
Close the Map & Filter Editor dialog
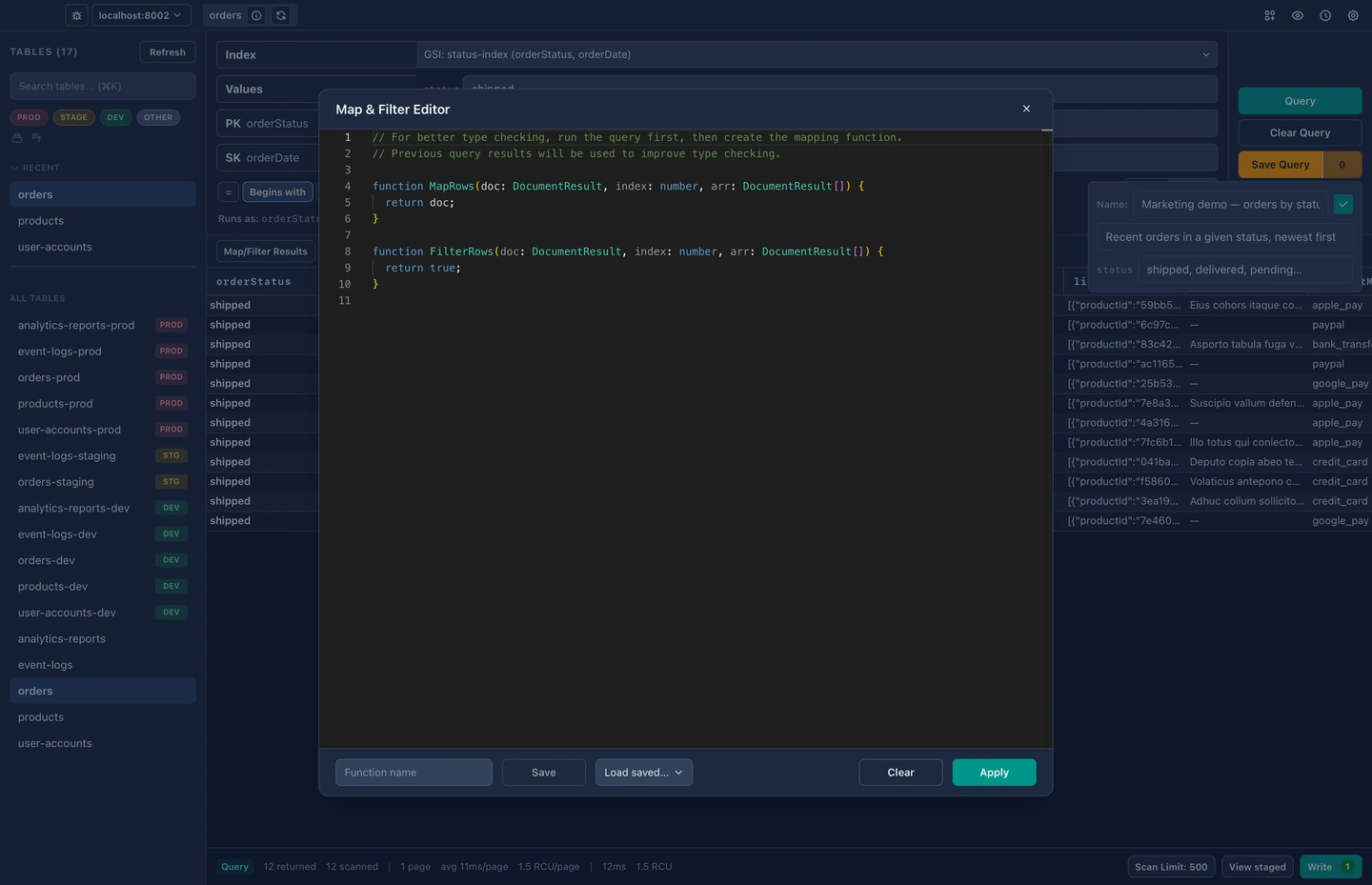(x=1026, y=109)
